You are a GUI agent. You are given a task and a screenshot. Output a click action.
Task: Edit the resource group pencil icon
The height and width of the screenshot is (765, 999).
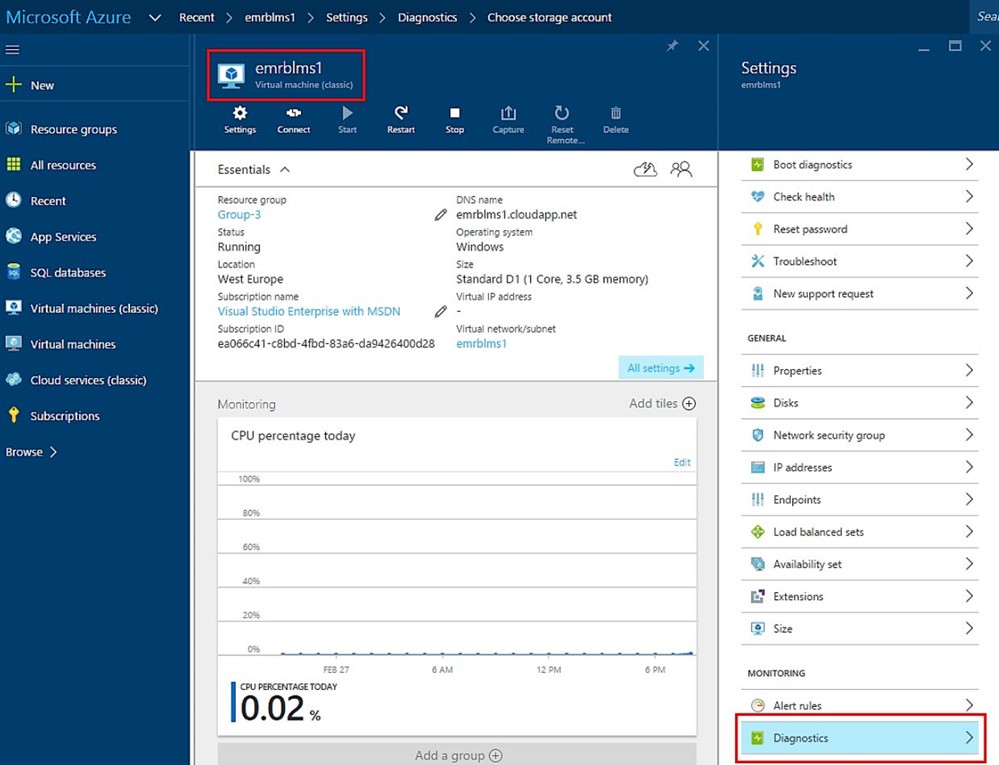tap(440, 215)
